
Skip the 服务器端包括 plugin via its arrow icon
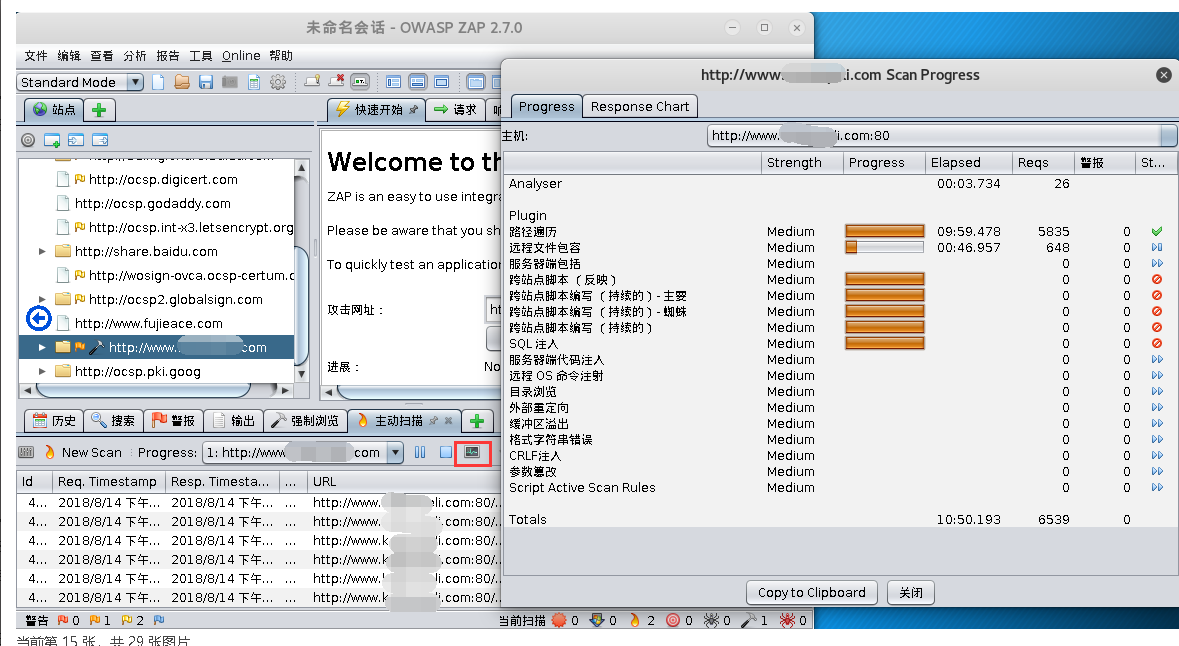[x=1156, y=263]
